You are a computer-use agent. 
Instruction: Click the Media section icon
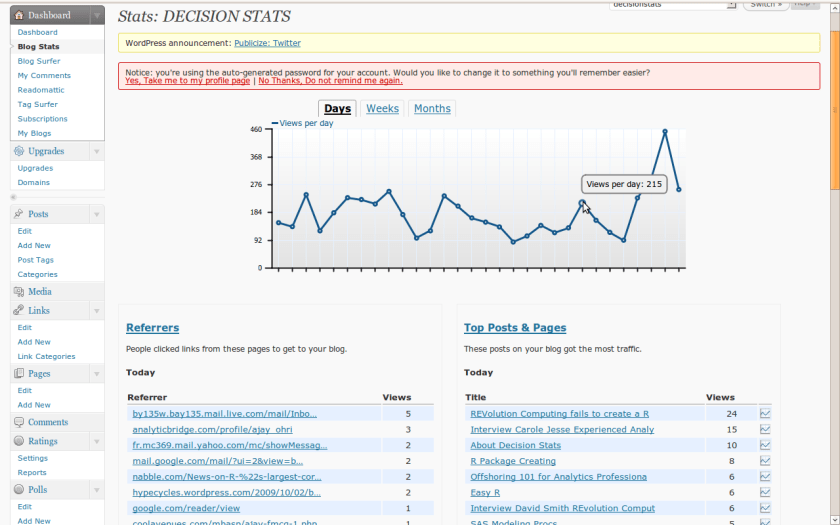point(19,291)
